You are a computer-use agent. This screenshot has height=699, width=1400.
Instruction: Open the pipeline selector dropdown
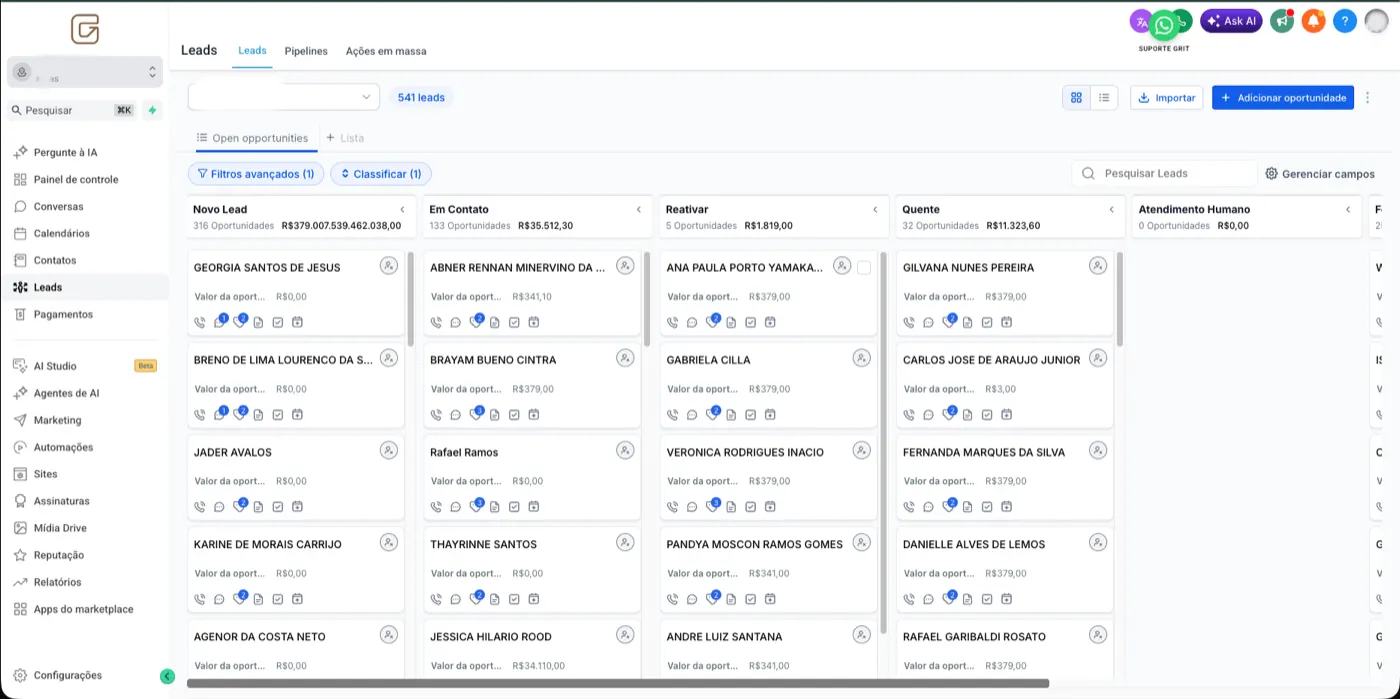coord(284,97)
